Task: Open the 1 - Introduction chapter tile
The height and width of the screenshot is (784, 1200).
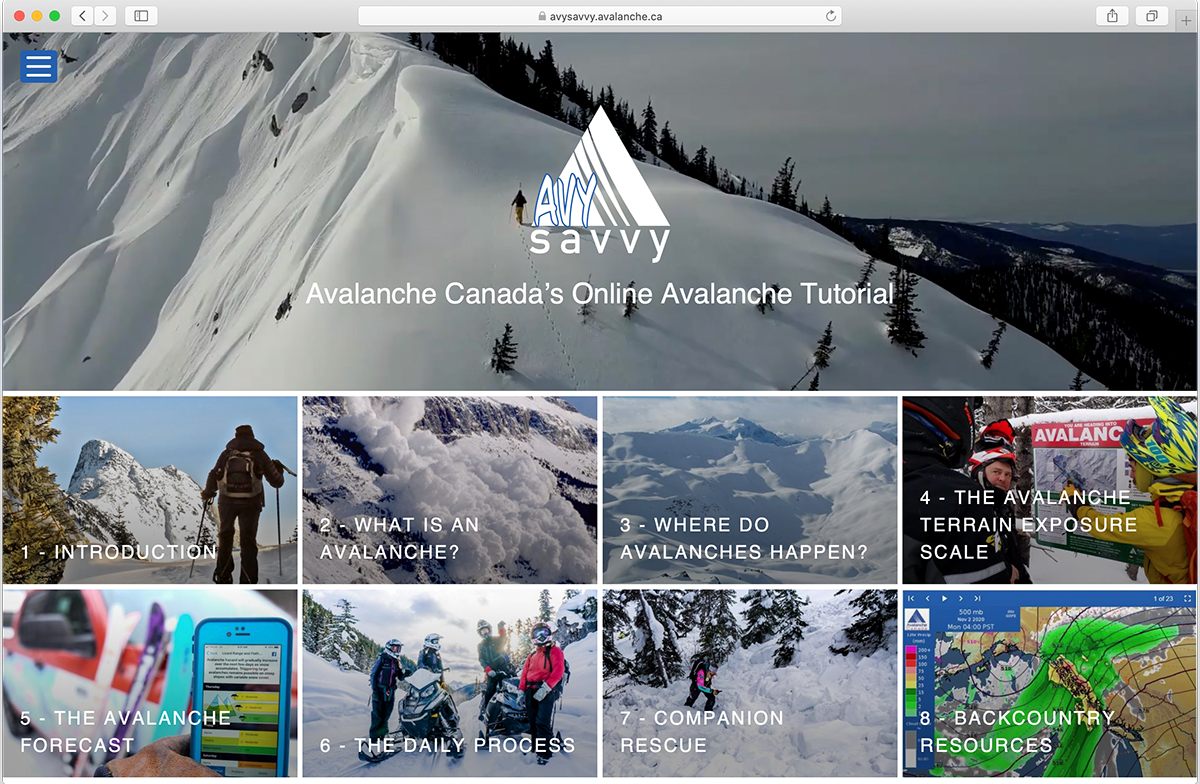Action: (x=150, y=490)
